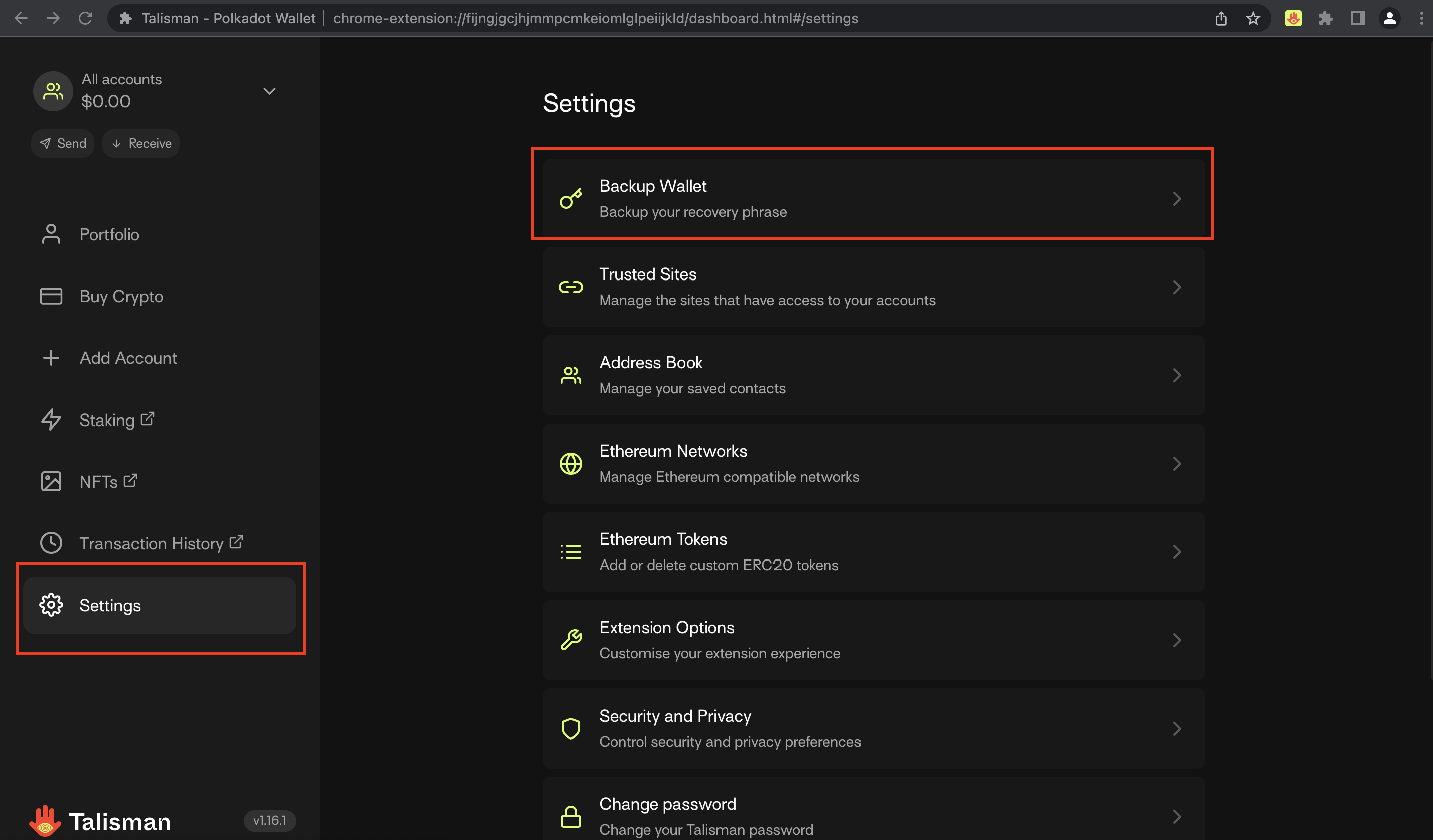The height and width of the screenshot is (840, 1433).
Task: Expand the All accounts dropdown chevron
Action: pyautogui.click(x=269, y=91)
